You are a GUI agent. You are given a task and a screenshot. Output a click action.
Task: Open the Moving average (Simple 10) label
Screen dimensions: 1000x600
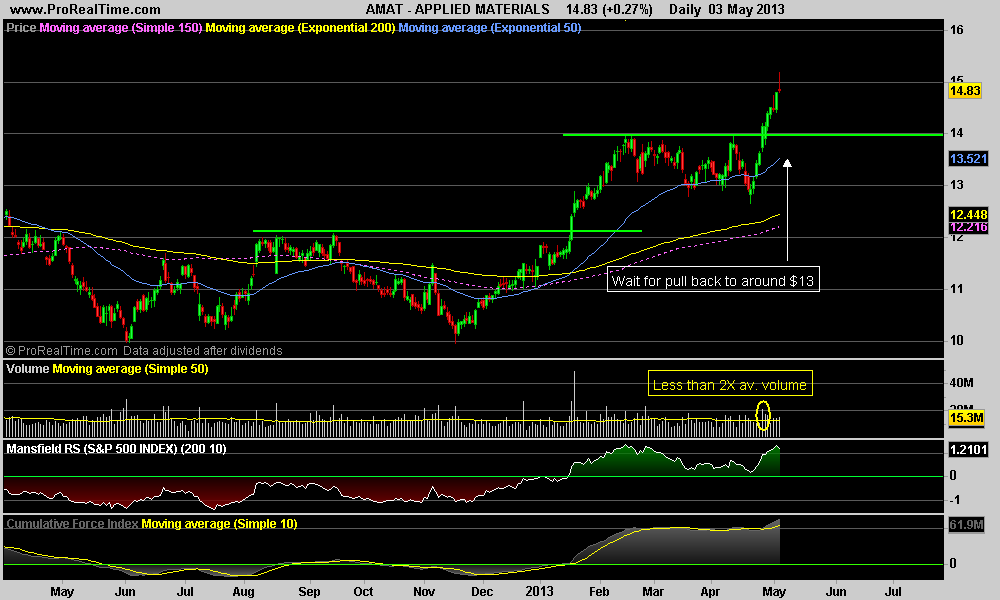(219, 524)
